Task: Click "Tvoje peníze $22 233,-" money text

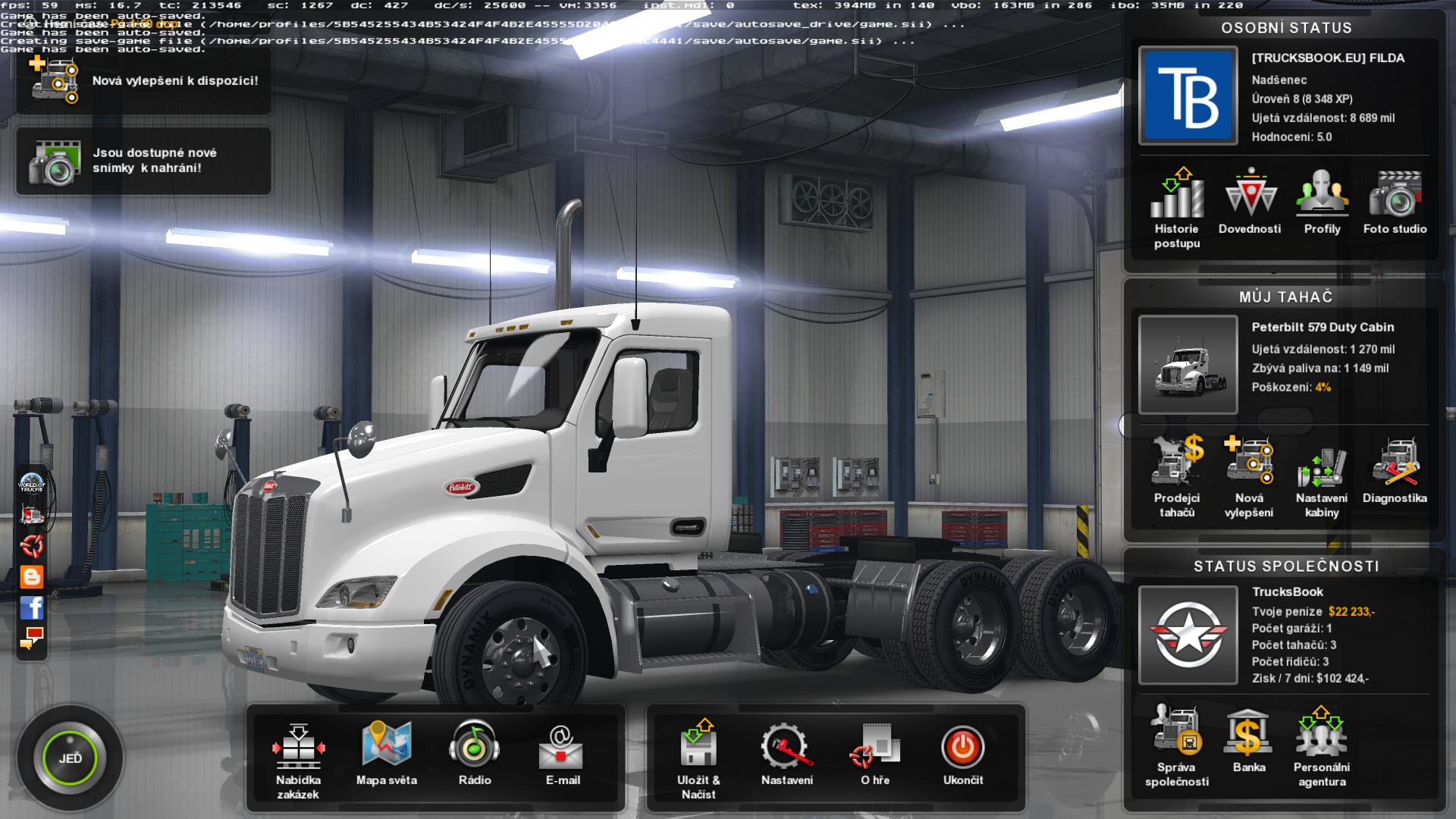Action: point(1313,612)
